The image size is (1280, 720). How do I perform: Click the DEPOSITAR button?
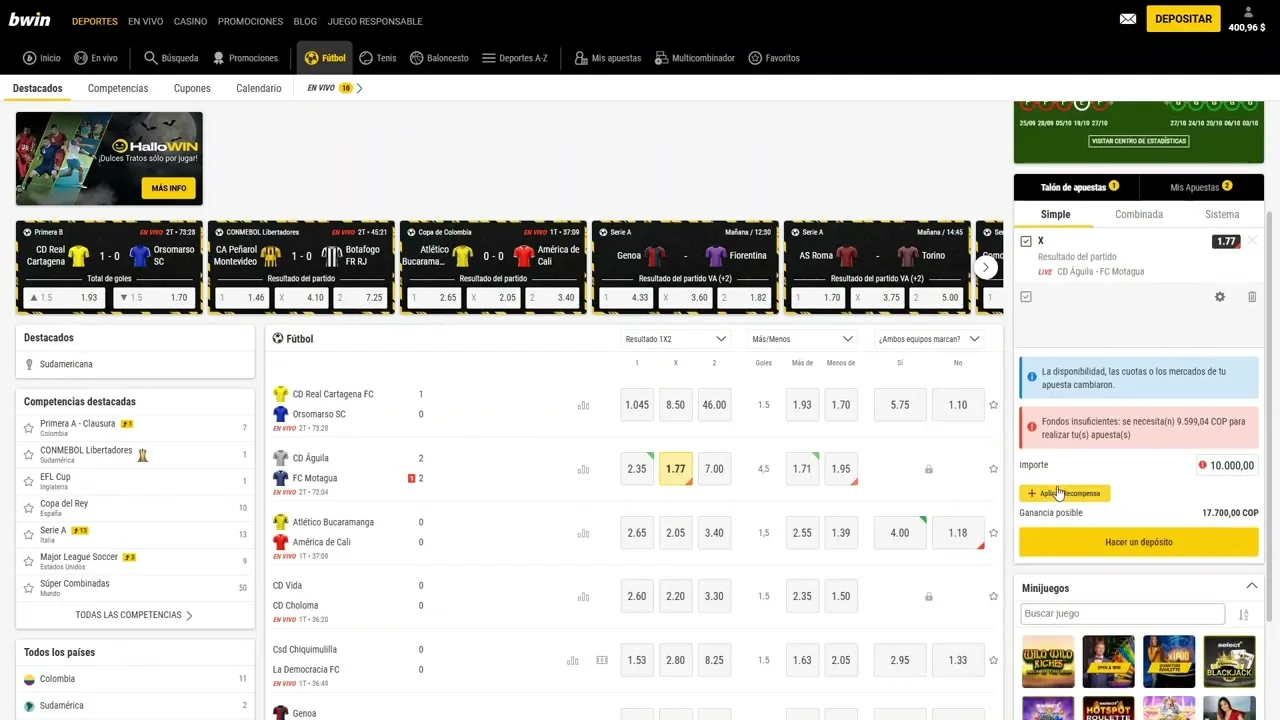(x=1184, y=19)
